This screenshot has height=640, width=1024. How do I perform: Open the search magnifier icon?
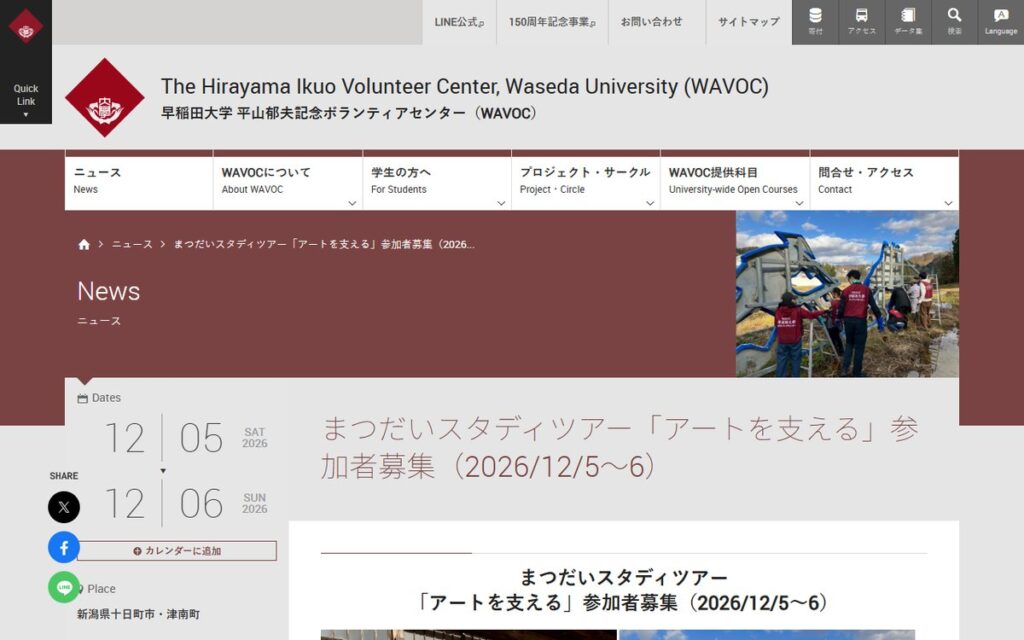point(954,22)
